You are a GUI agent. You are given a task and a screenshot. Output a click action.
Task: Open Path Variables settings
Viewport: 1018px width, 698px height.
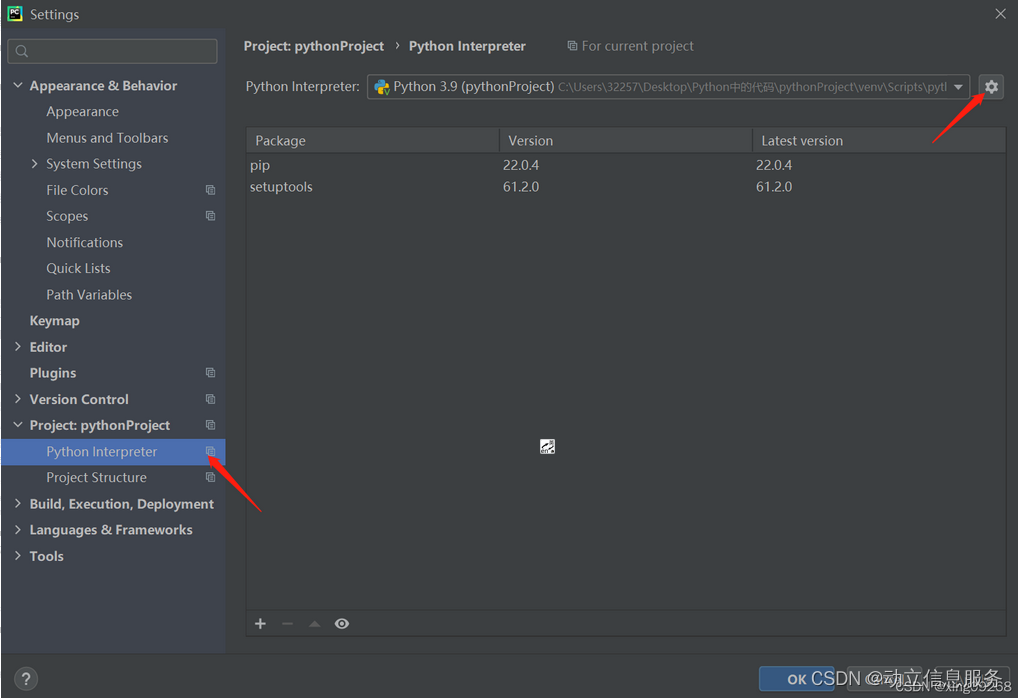[89, 295]
